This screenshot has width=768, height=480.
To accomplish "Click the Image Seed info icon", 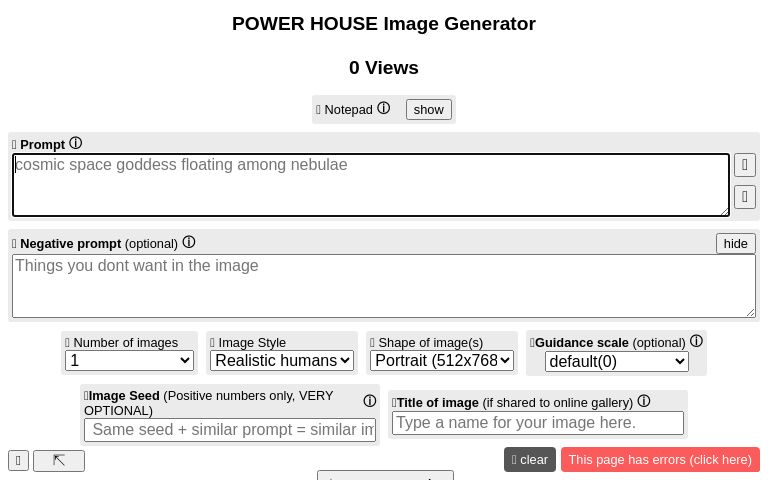I will pyautogui.click(x=370, y=401).
